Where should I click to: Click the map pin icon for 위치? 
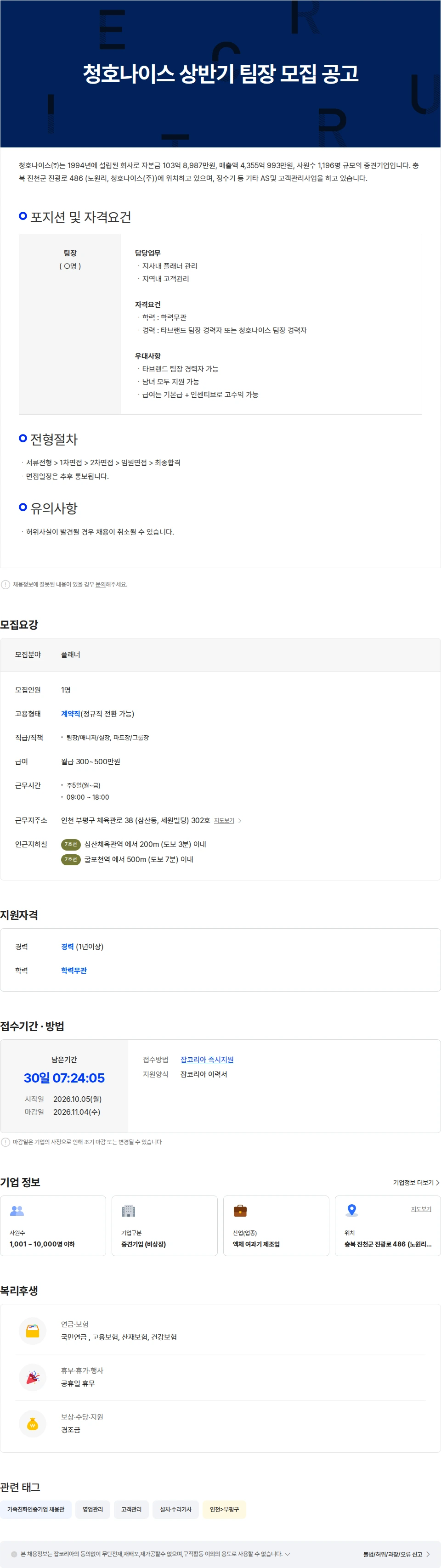coord(351,1210)
